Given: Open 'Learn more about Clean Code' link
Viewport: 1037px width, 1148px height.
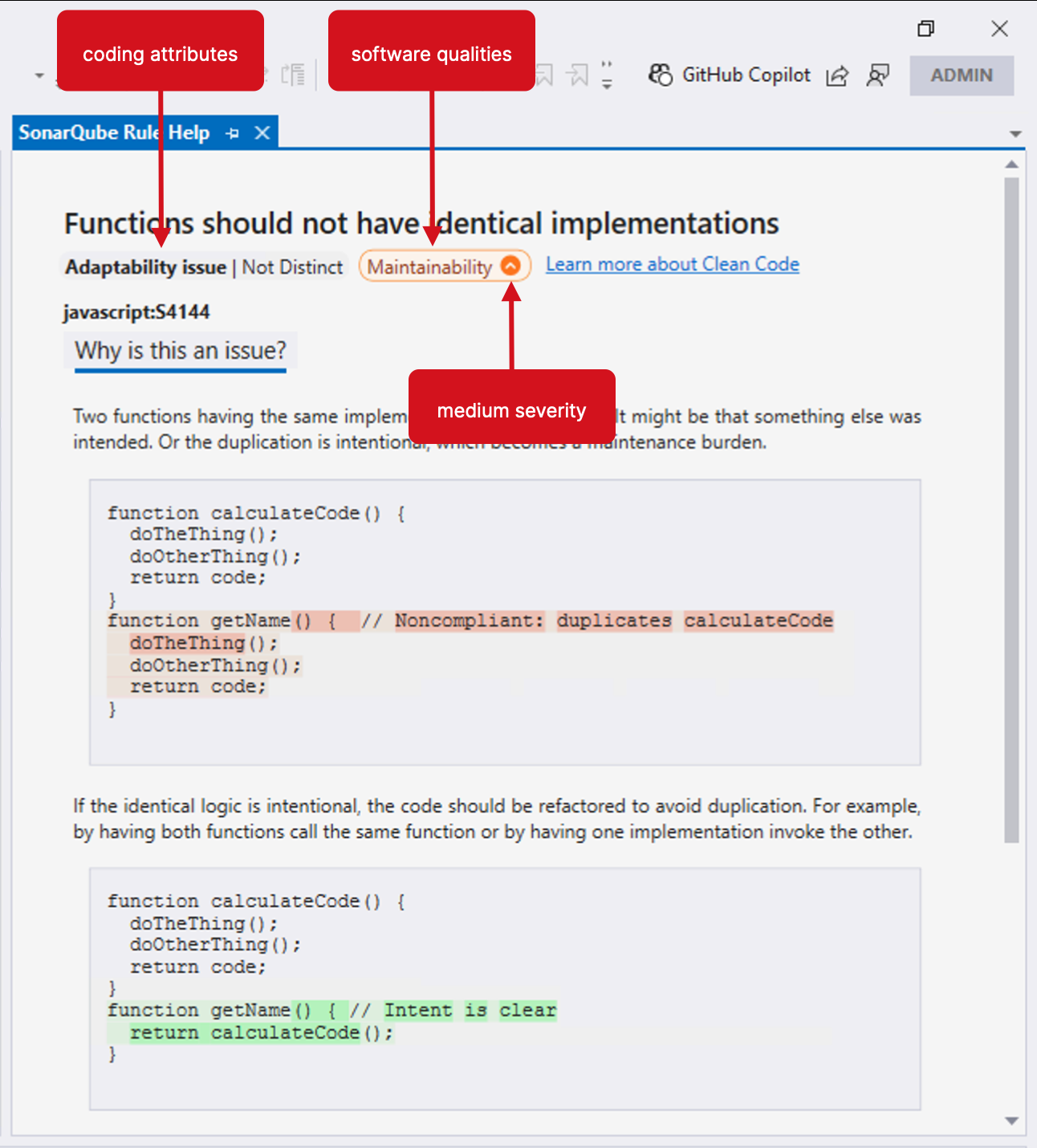Looking at the screenshot, I should click(672, 264).
